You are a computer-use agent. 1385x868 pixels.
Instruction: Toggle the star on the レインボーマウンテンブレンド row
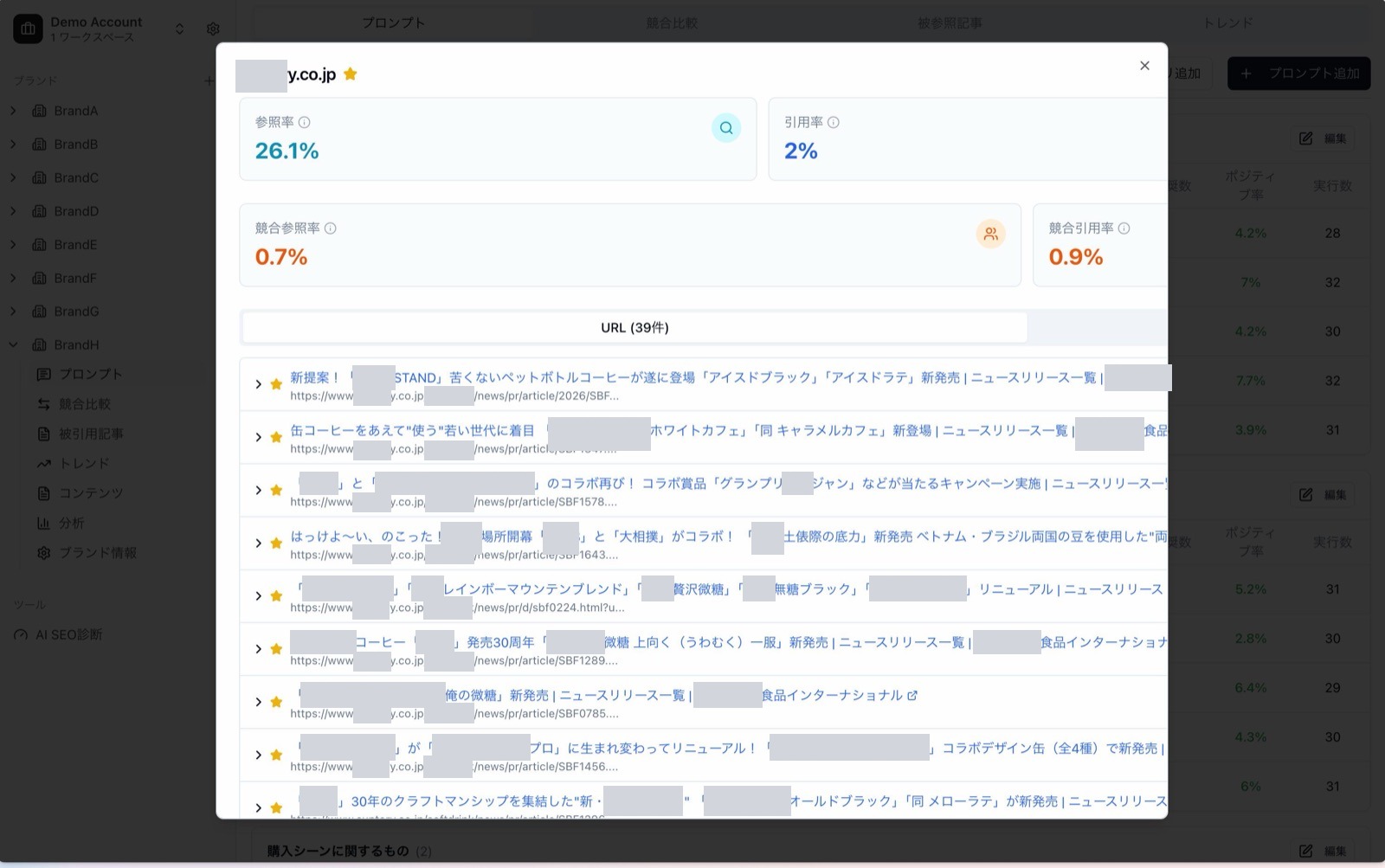click(x=276, y=595)
